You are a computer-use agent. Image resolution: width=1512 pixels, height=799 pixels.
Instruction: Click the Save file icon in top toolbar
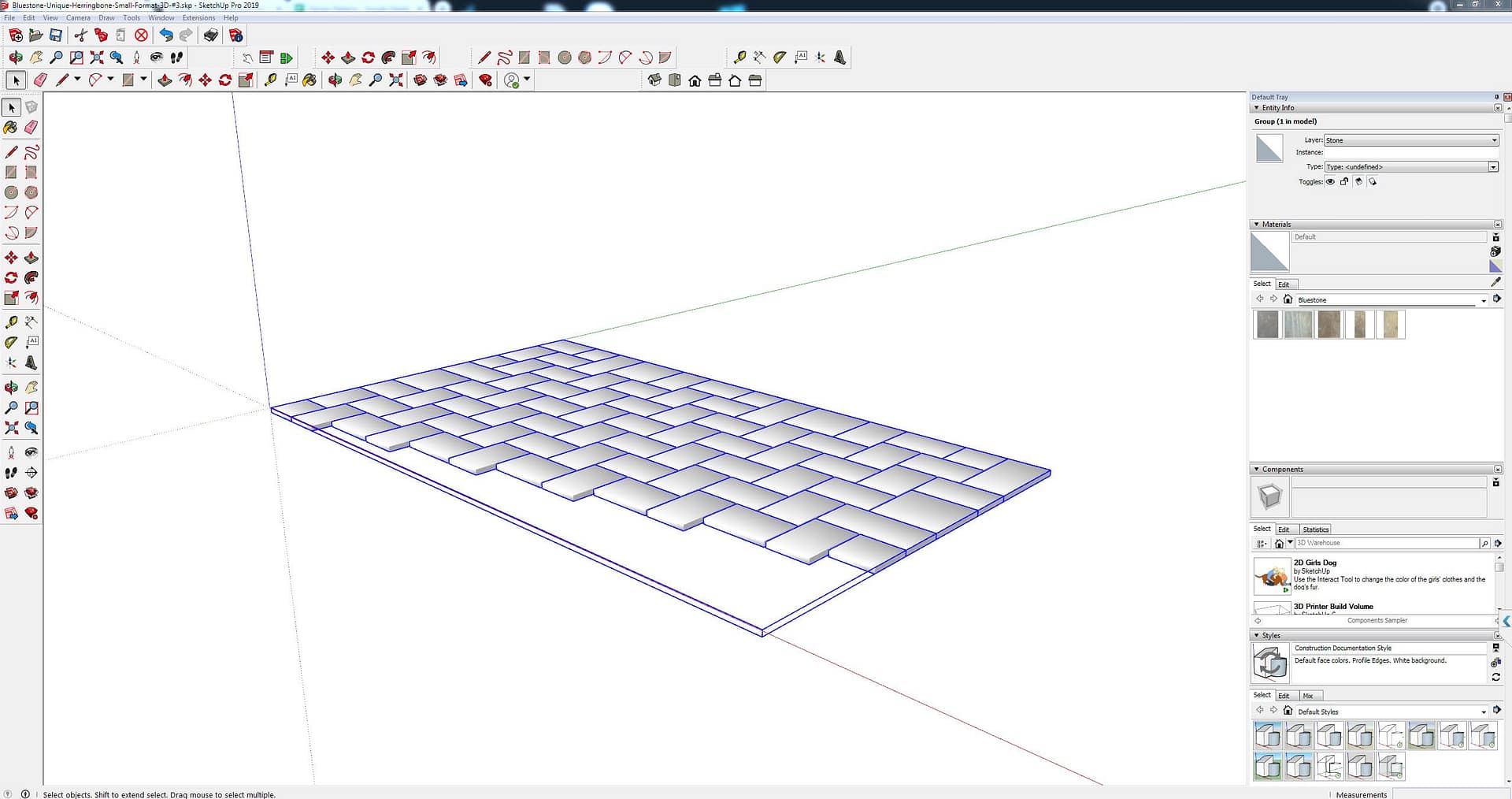(x=56, y=35)
